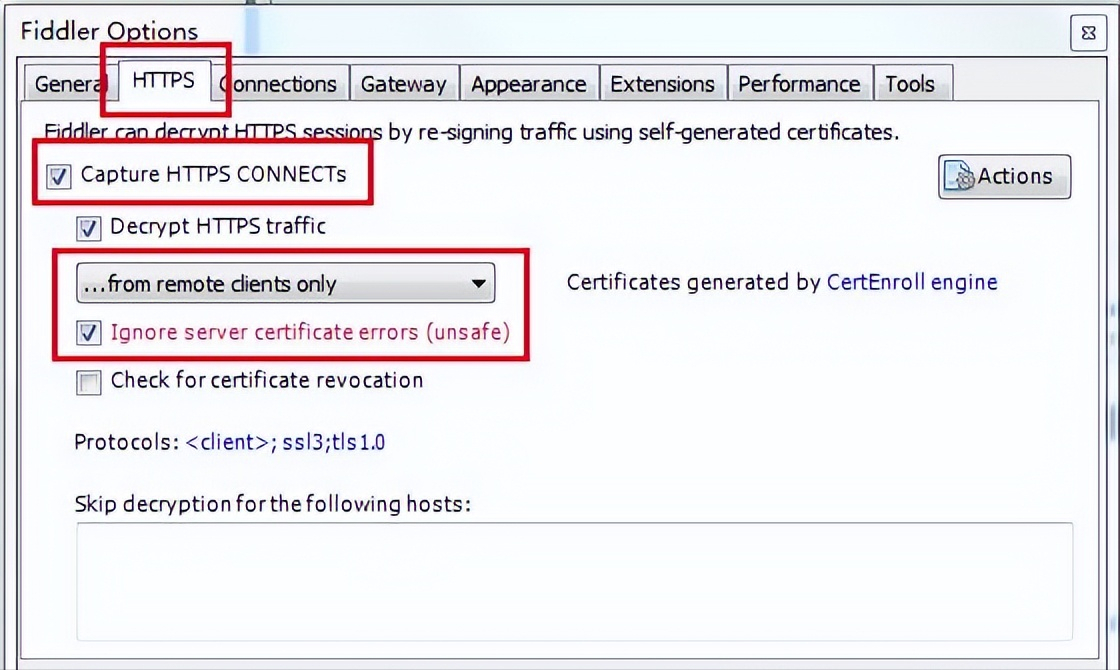Screen dimensions: 1120x670
Task: Switch to the Gateway tab
Action: (x=404, y=84)
